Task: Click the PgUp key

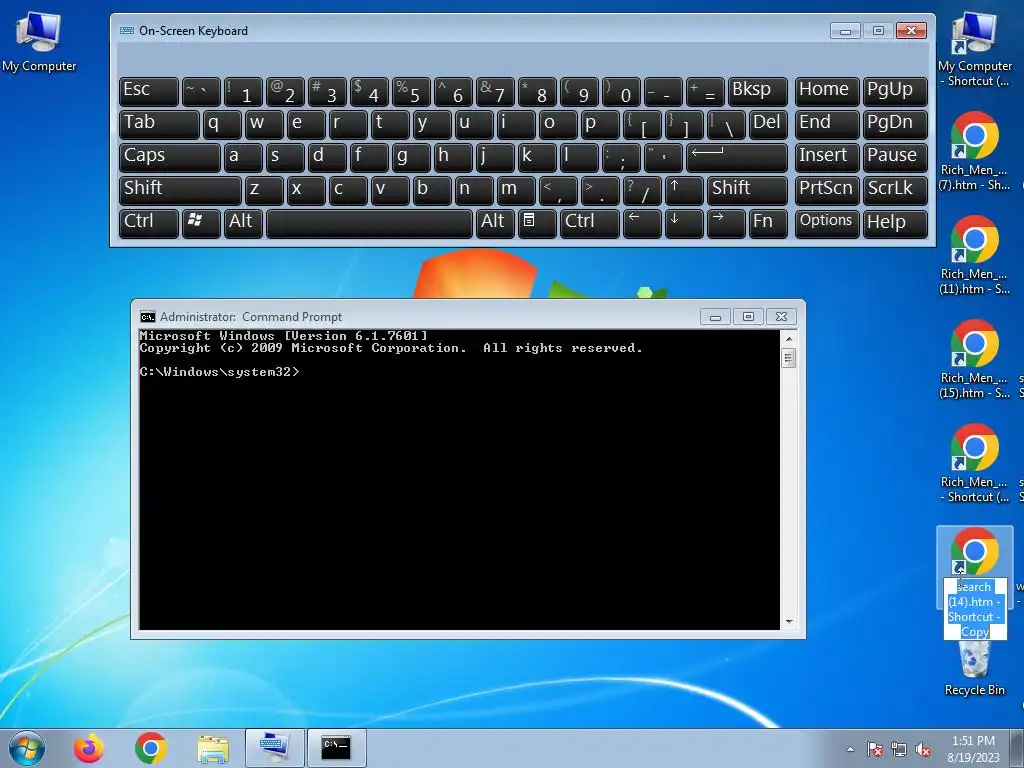Action: point(895,91)
